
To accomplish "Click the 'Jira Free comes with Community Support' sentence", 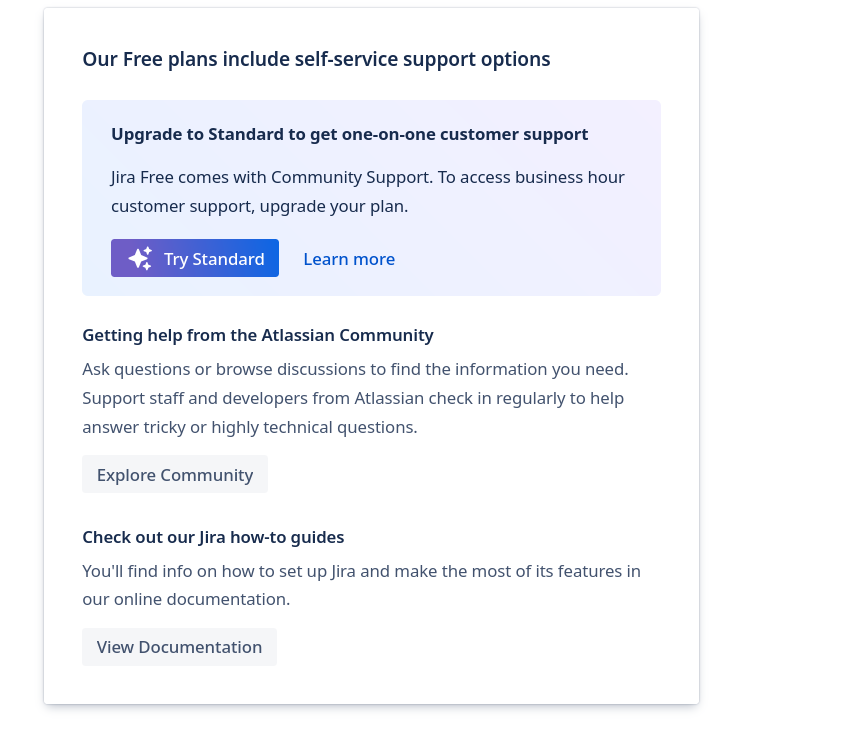I will pos(272,177).
